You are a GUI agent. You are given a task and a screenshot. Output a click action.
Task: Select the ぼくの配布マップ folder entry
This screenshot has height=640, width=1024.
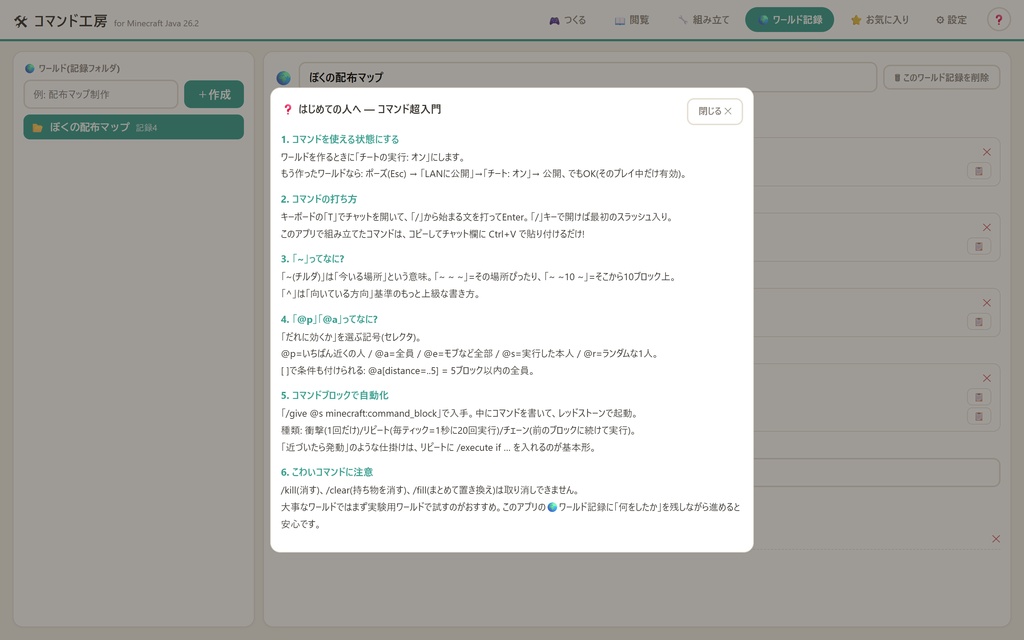(x=134, y=127)
